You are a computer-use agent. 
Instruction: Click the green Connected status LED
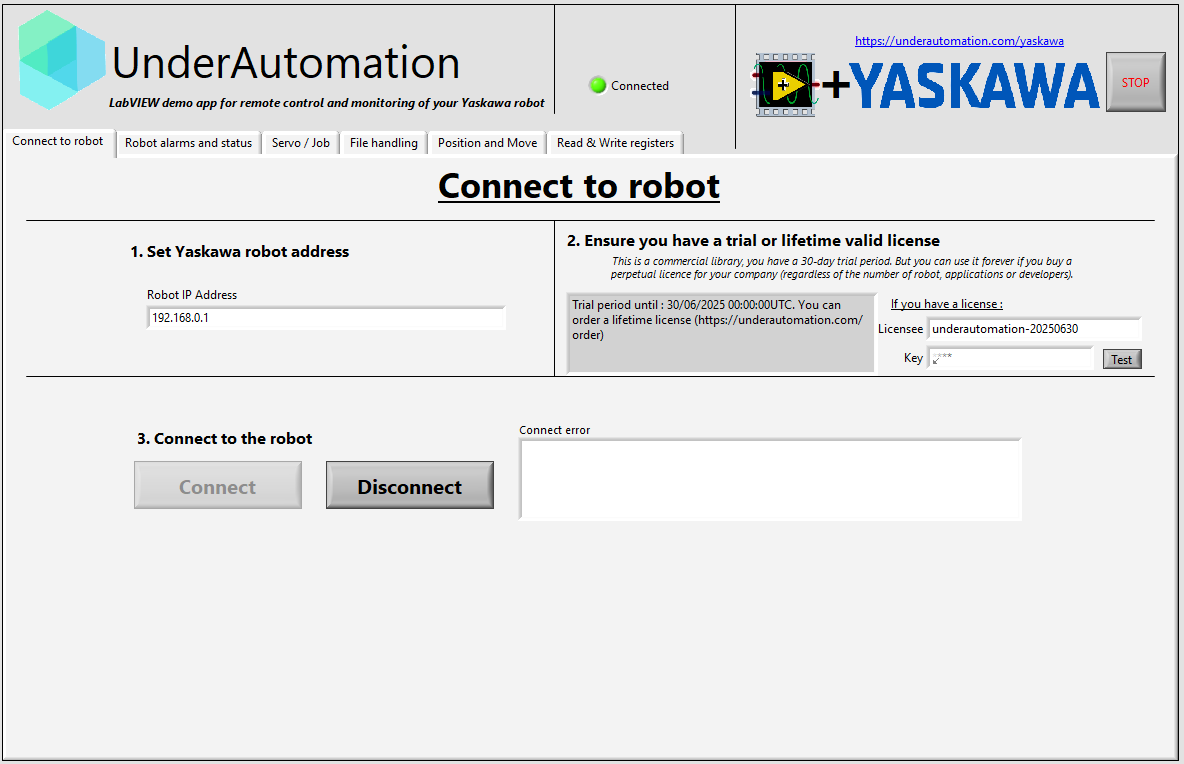click(x=597, y=85)
